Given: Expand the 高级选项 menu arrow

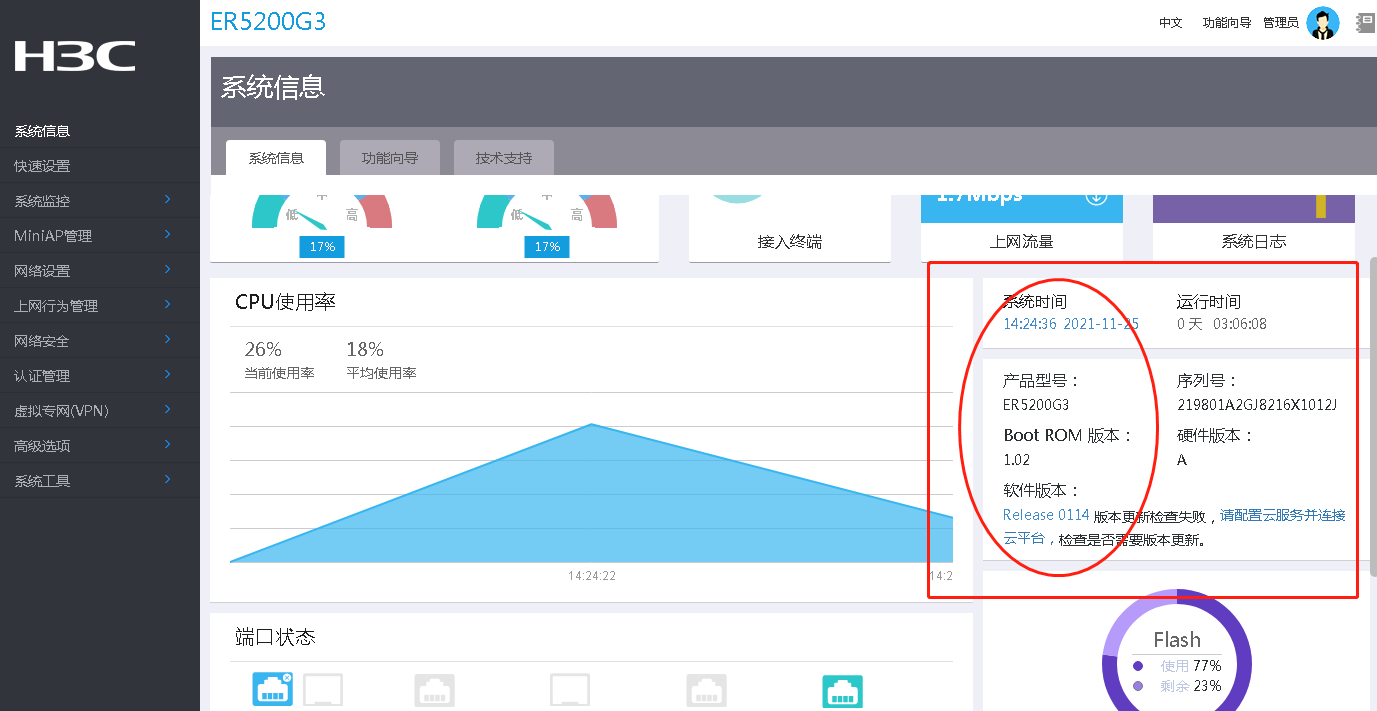Looking at the screenshot, I should 167,445.
